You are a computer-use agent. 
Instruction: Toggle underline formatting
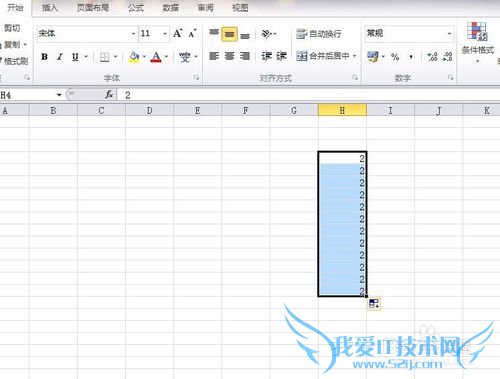(x=75, y=57)
